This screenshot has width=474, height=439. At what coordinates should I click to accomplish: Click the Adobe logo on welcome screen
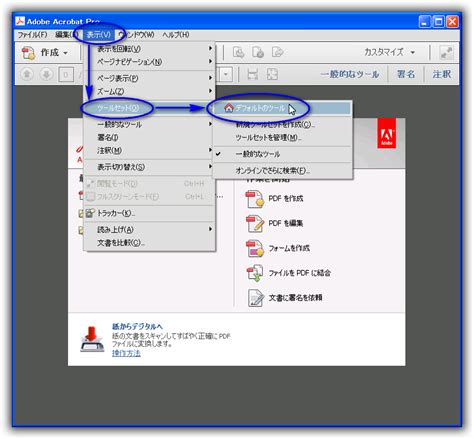387,133
